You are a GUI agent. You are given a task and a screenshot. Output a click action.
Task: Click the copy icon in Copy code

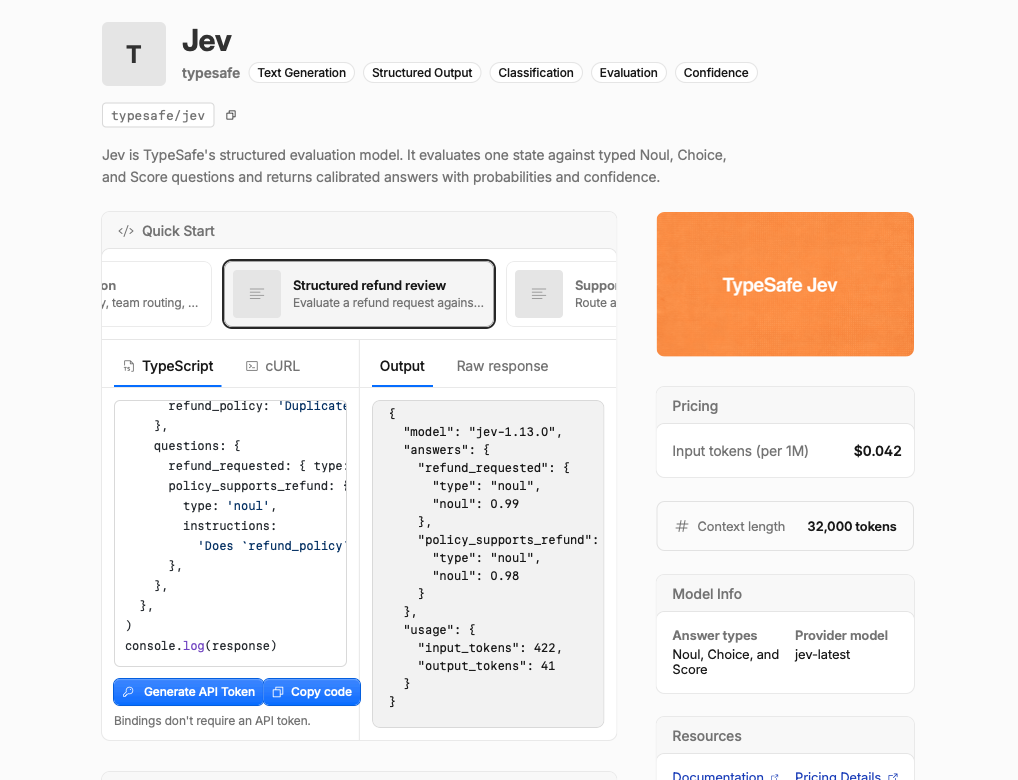pos(278,692)
